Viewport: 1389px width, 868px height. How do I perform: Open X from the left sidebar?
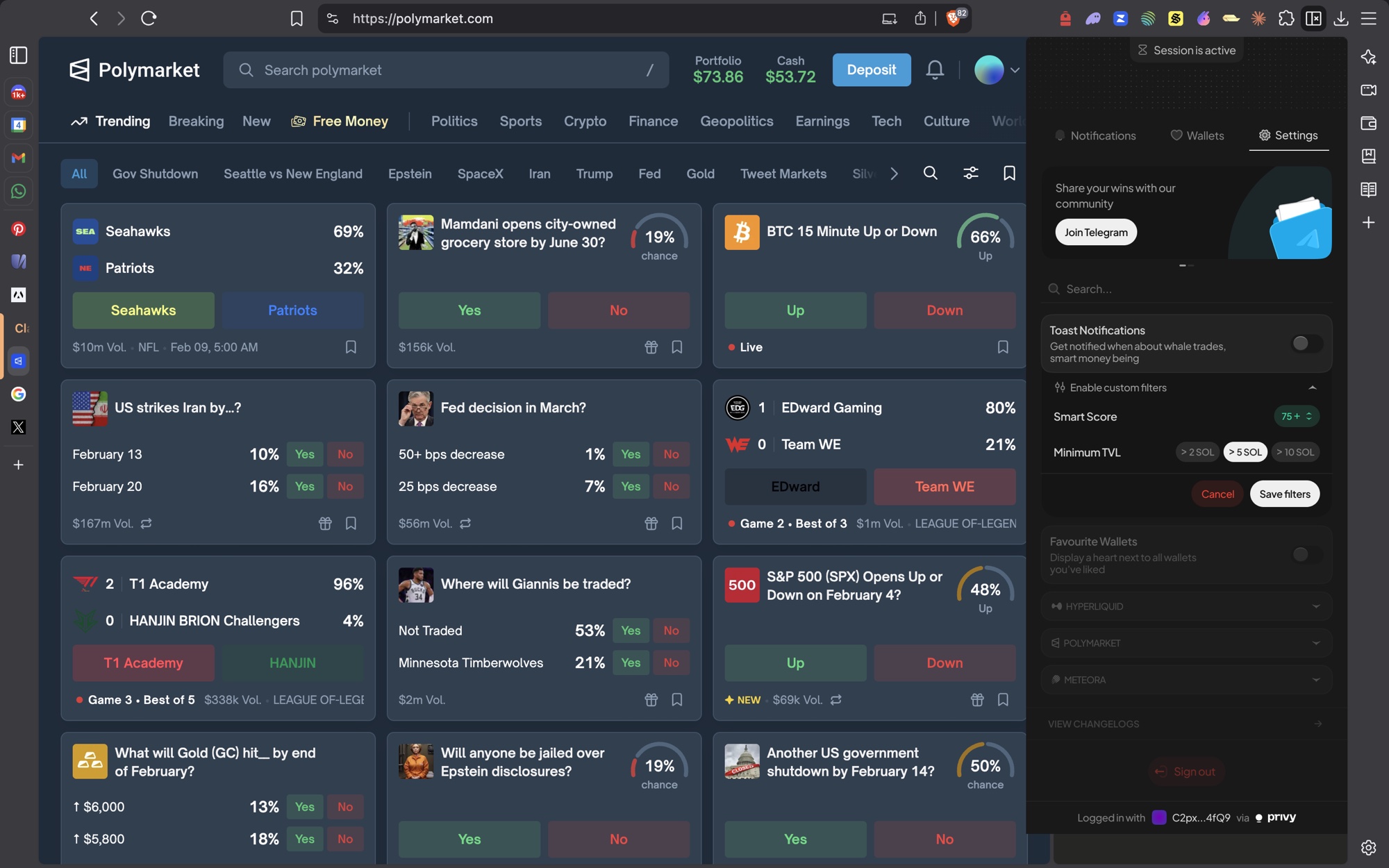(19, 427)
